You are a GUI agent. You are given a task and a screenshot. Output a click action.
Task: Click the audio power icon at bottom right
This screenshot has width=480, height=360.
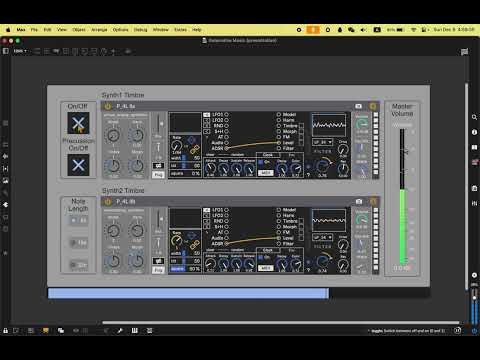(474, 331)
